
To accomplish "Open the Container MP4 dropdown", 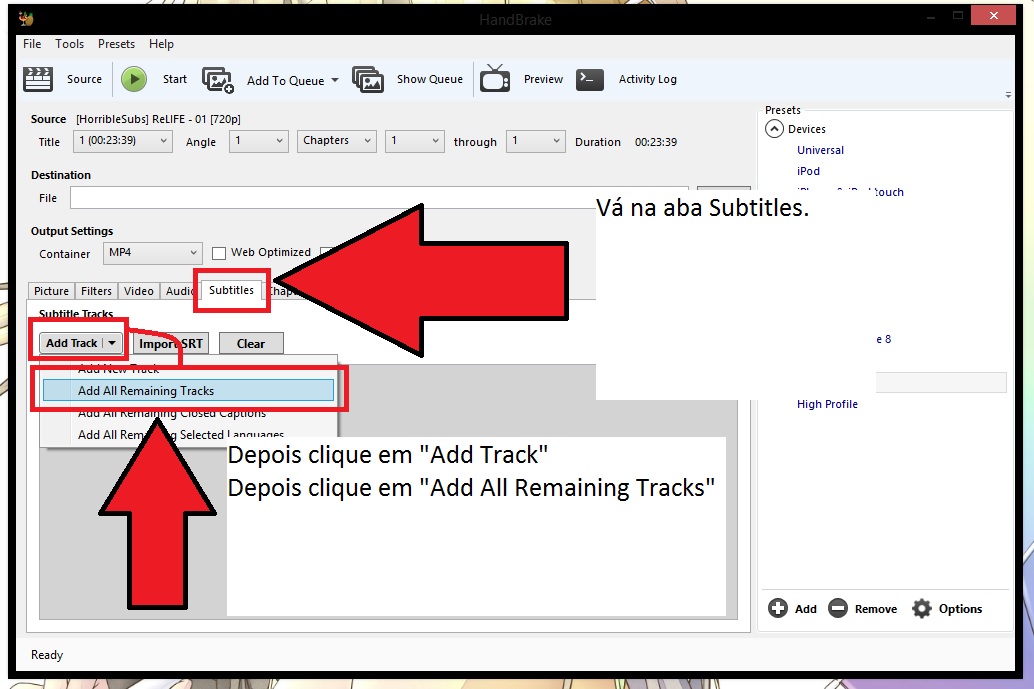I will (x=152, y=253).
